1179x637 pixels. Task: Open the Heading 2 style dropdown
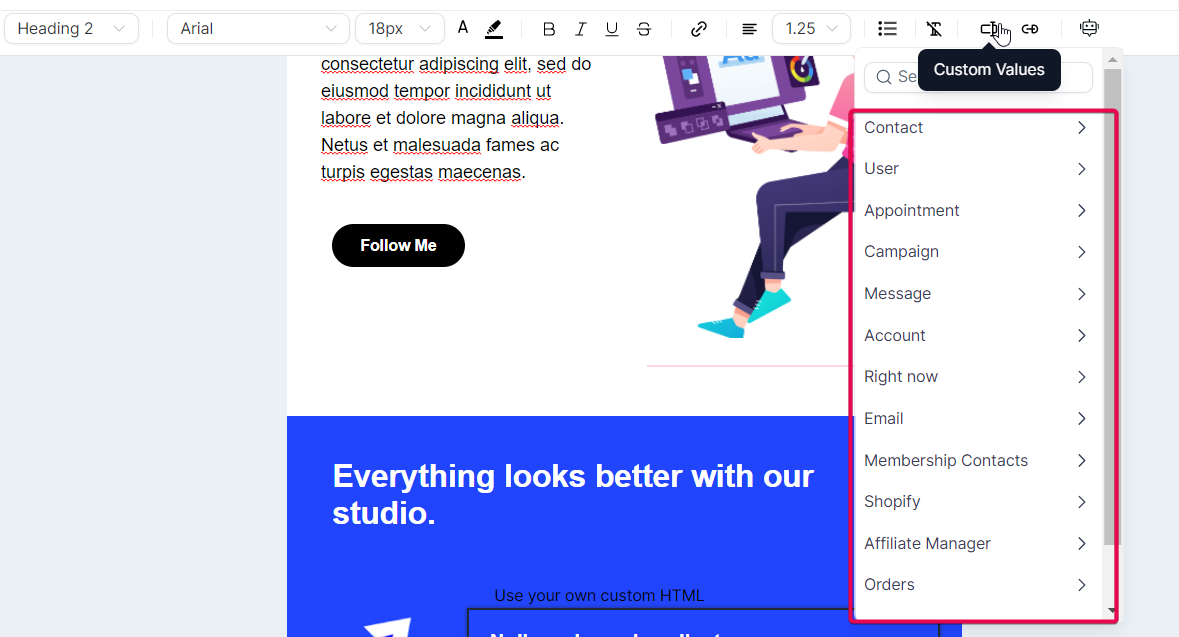pos(71,29)
